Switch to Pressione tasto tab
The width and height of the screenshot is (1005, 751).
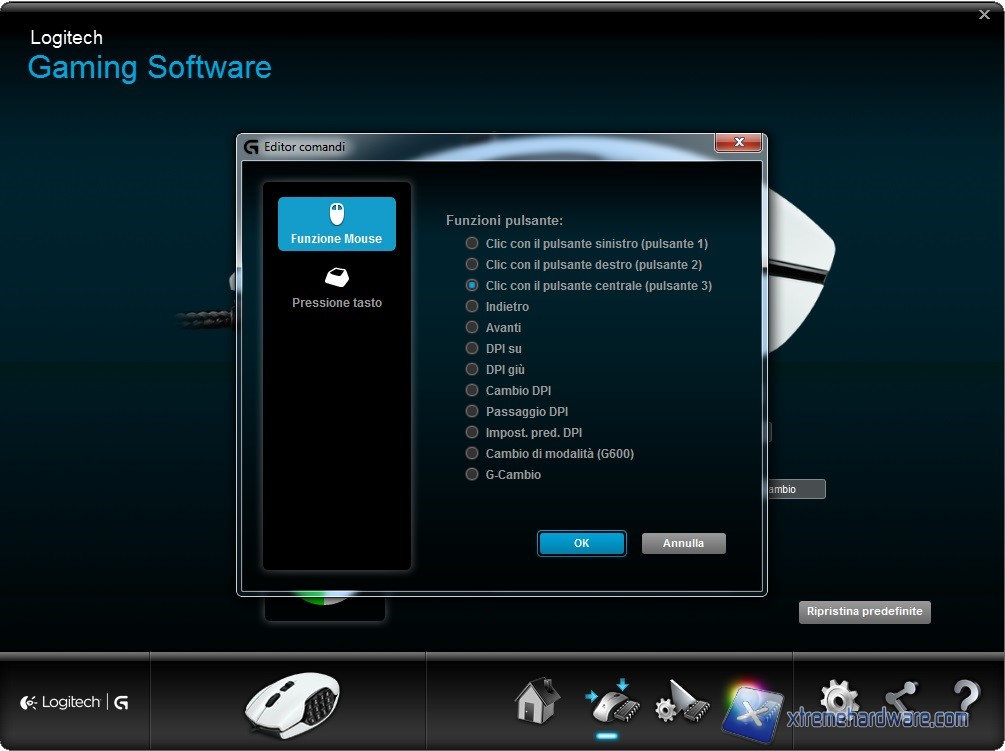click(337, 287)
